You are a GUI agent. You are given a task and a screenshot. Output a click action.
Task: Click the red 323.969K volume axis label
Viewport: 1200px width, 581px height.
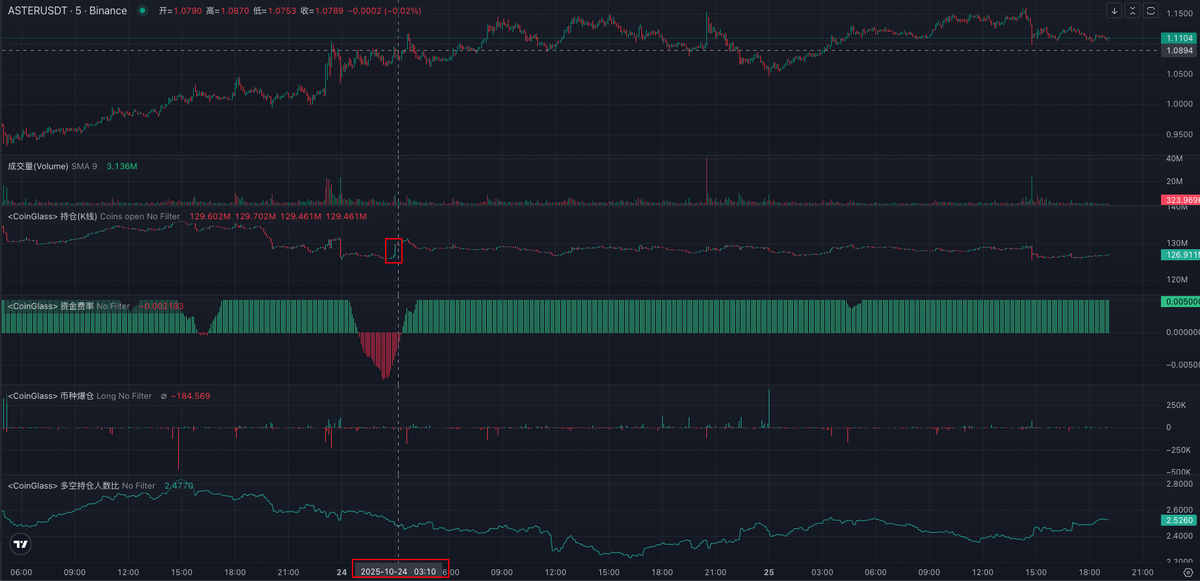(1179, 201)
